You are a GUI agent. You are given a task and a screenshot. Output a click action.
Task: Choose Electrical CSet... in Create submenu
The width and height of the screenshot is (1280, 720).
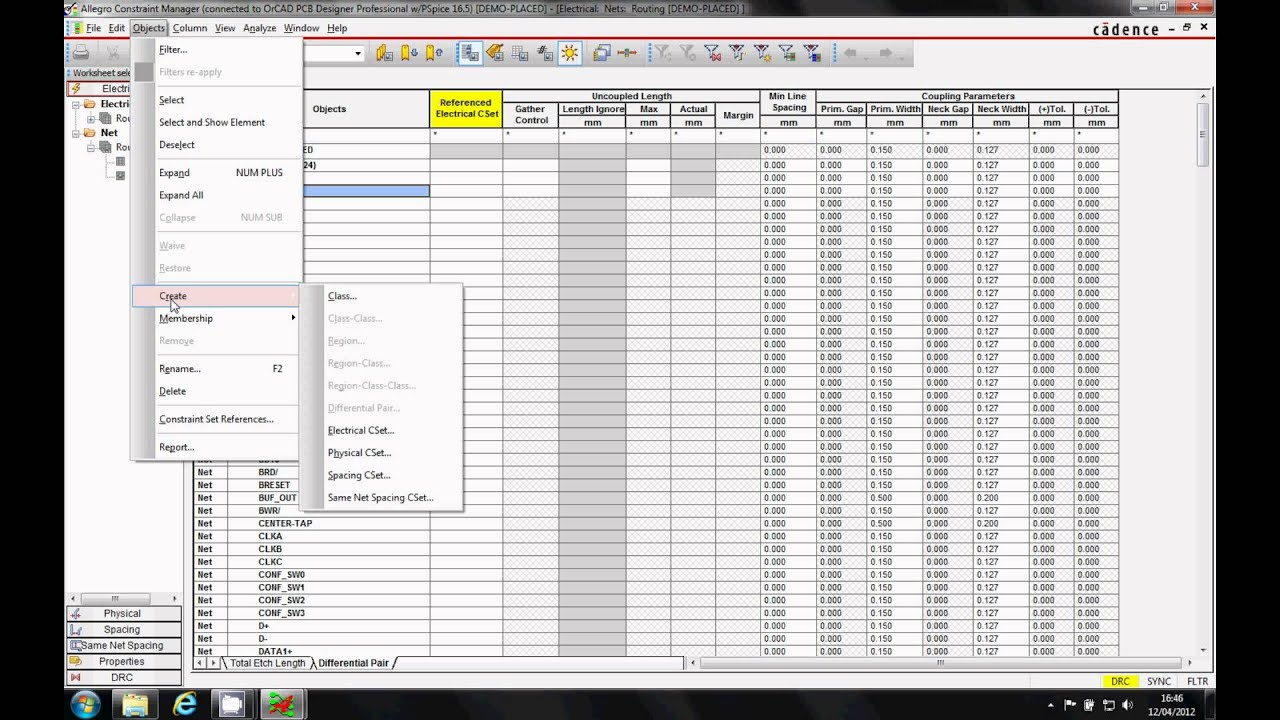tap(382, 430)
